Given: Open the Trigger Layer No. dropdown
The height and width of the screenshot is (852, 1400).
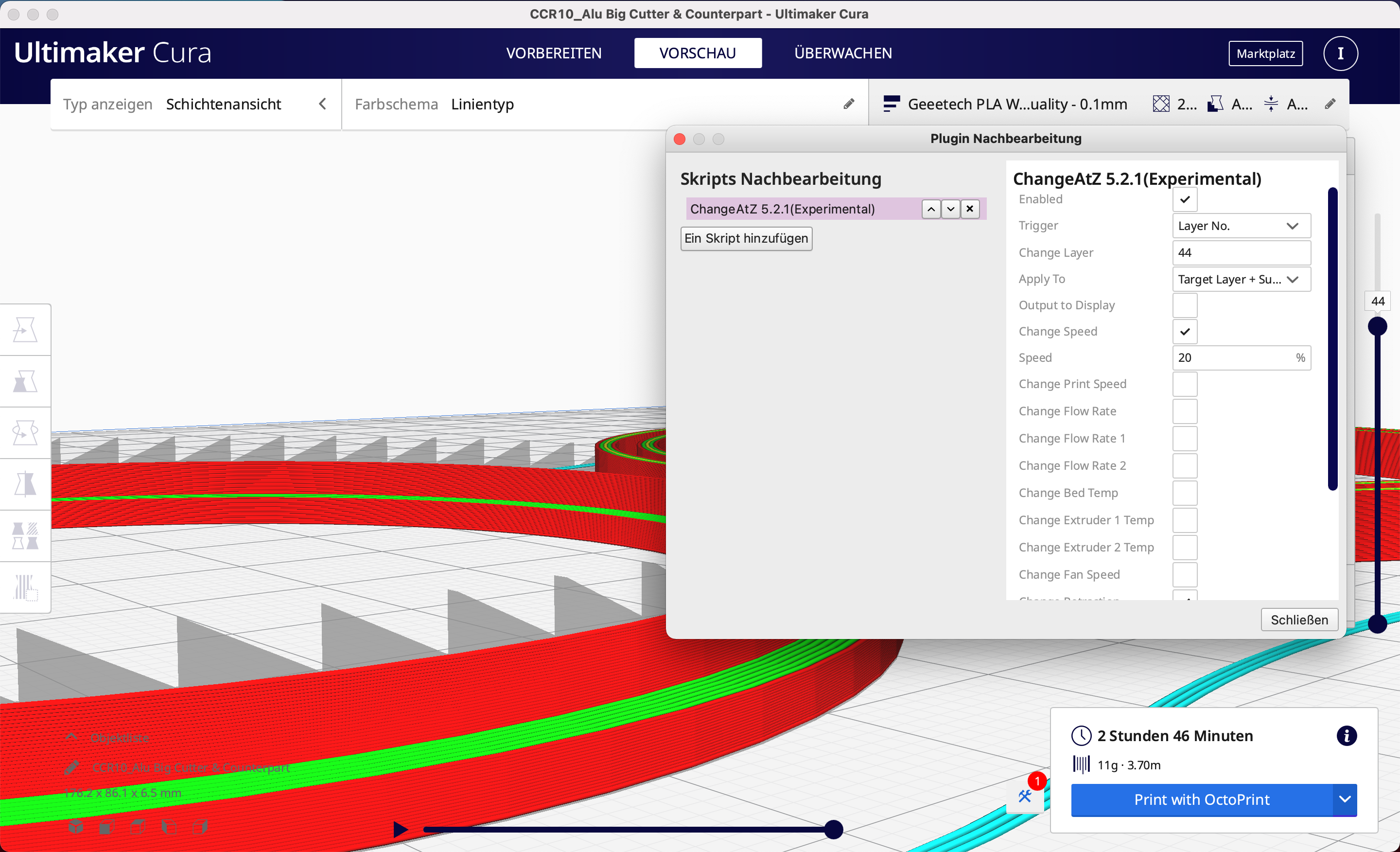Looking at the screenshot, I should pyautogui.click(x=1241, y=226).
